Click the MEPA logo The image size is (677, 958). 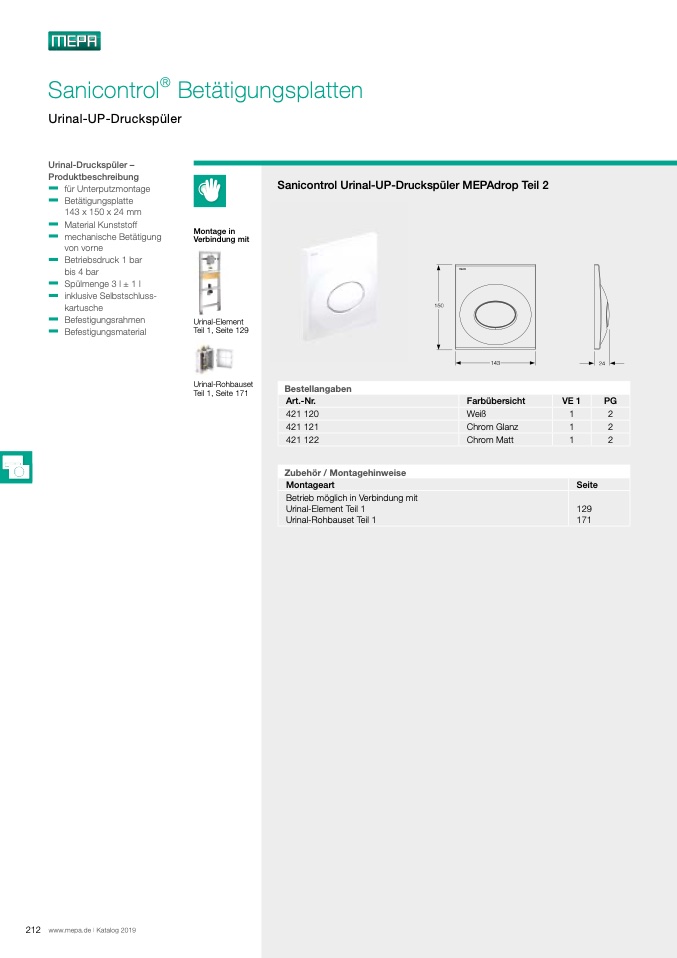coord(74,41)
